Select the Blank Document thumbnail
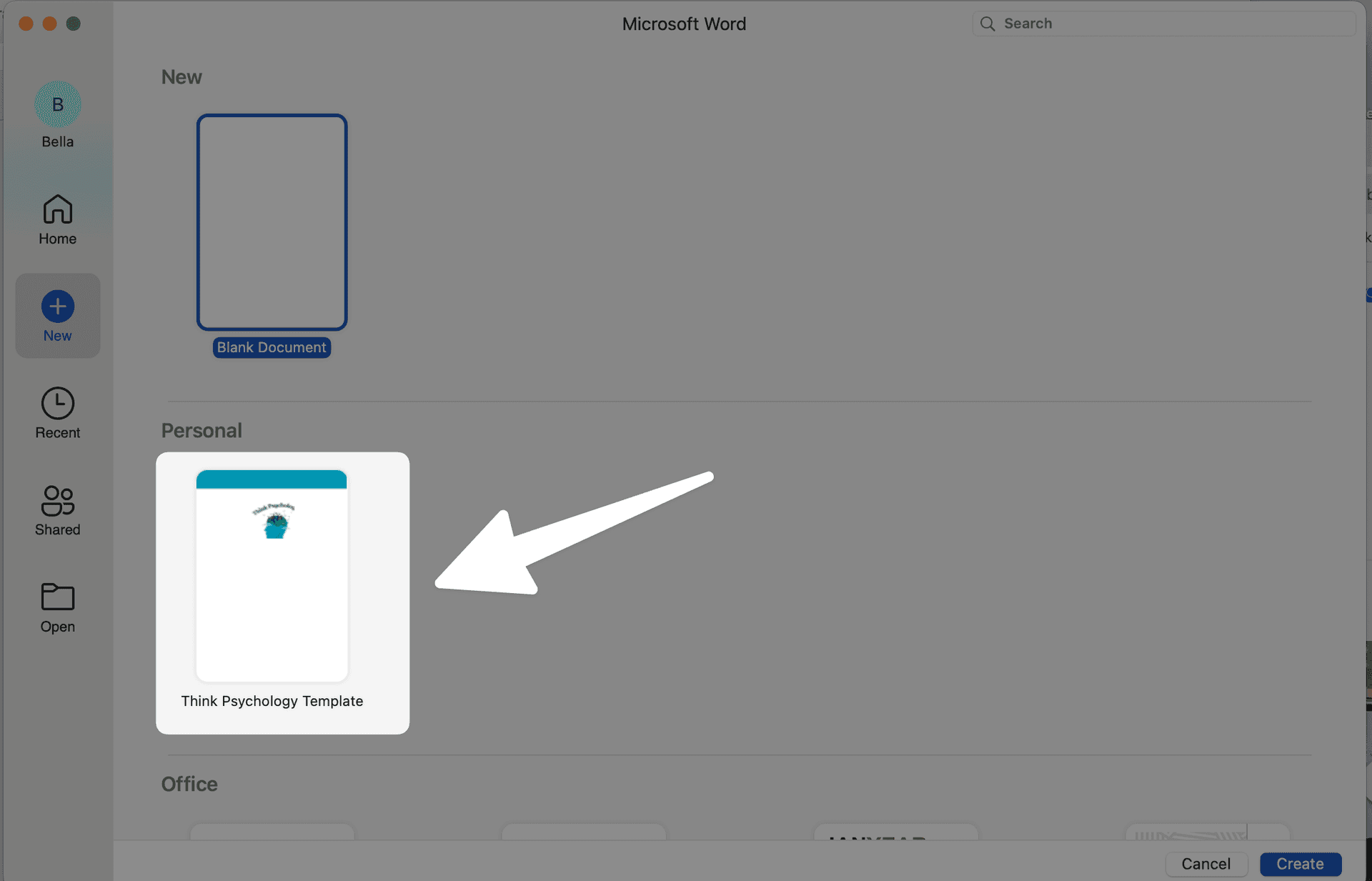Image resolution: width=1372 pixels, height=881 pixels. (x=272, y=222)
